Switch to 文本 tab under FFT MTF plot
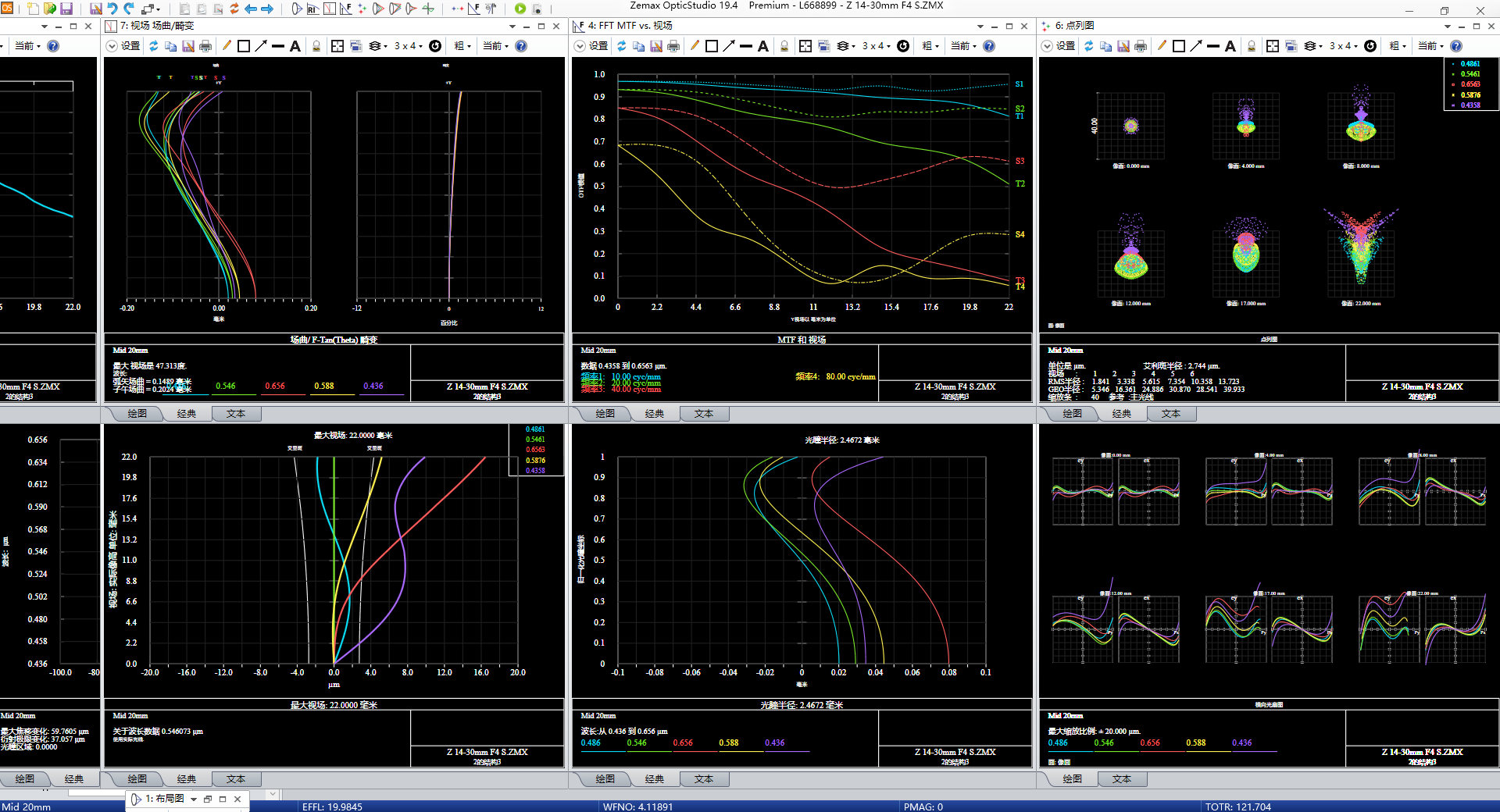1500x812 pixels. tap(703, 414)
